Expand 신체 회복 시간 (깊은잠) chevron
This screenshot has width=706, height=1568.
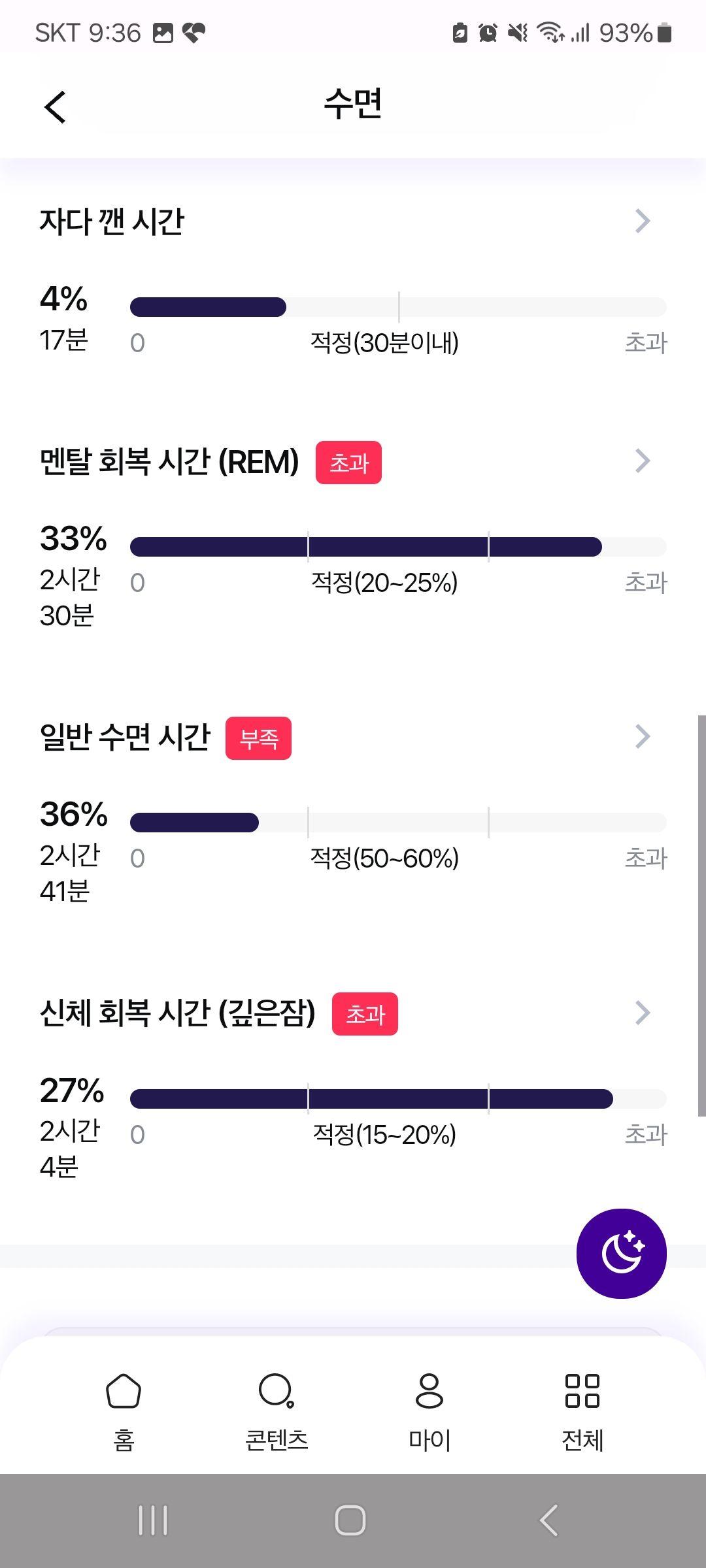(643, 1013)
